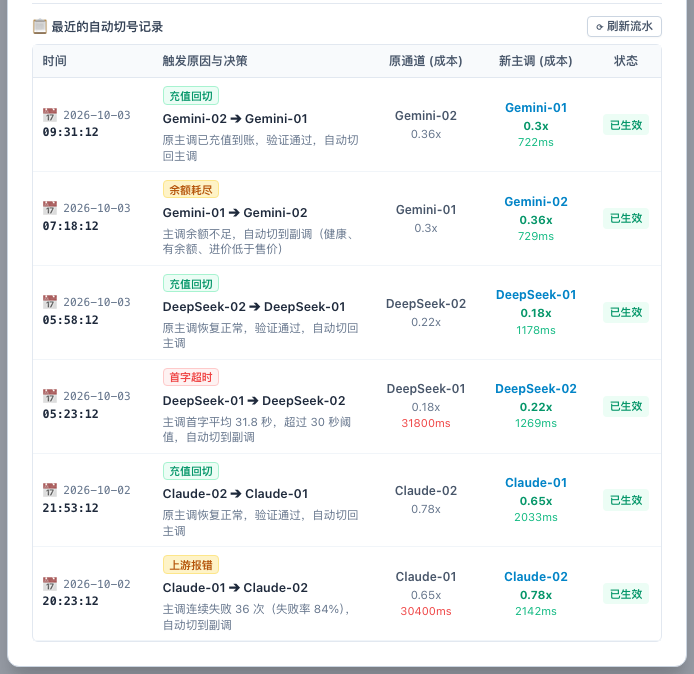The width and height of the screenshot is (694, 674).
Task: Click the red 31800ms latency value
Action: pos(426,423)
